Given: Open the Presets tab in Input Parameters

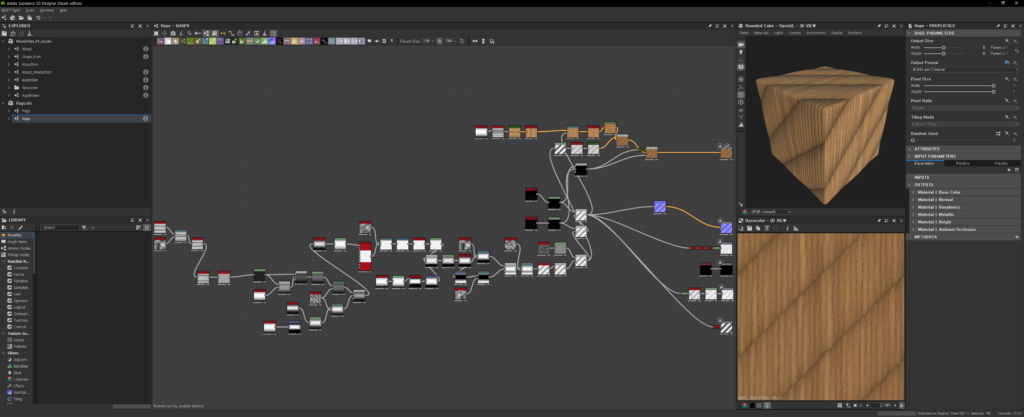Looking at the screenshot, I should tap(1000, 163).
